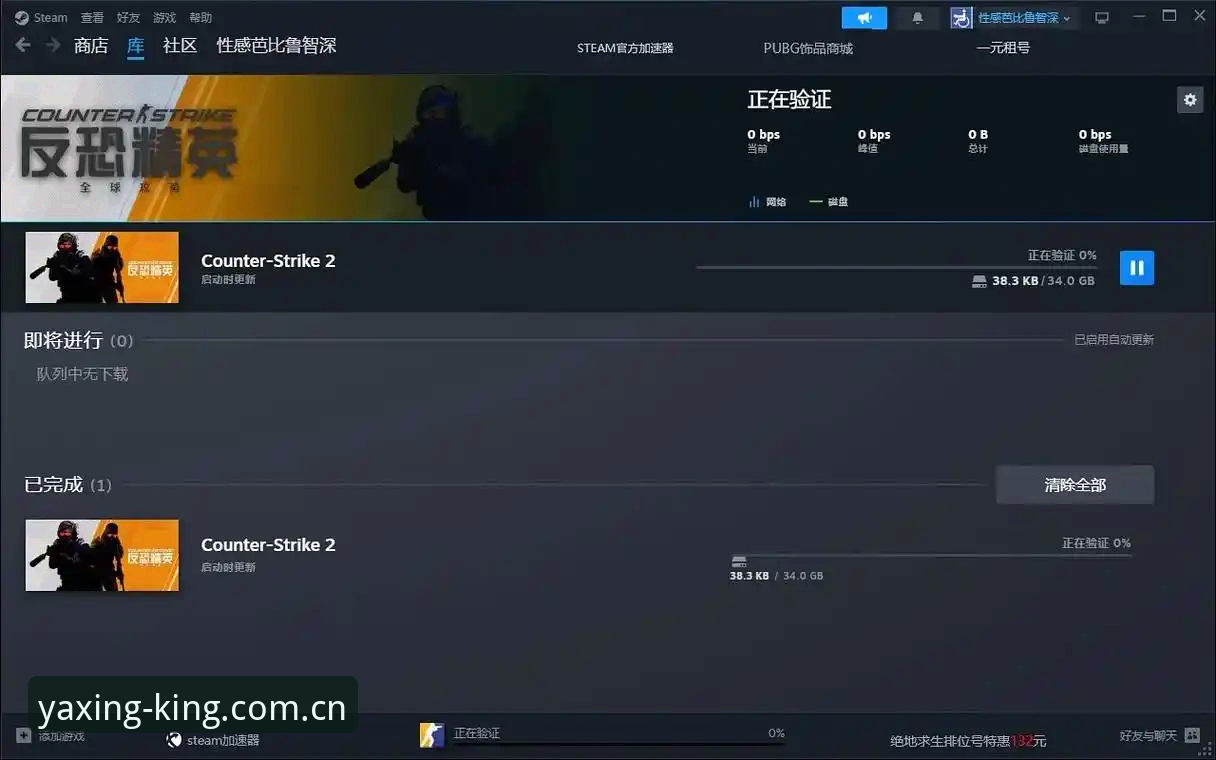Switch to the 商店 tab
This screenshot has width=1216, height=760.
(91, 46)
